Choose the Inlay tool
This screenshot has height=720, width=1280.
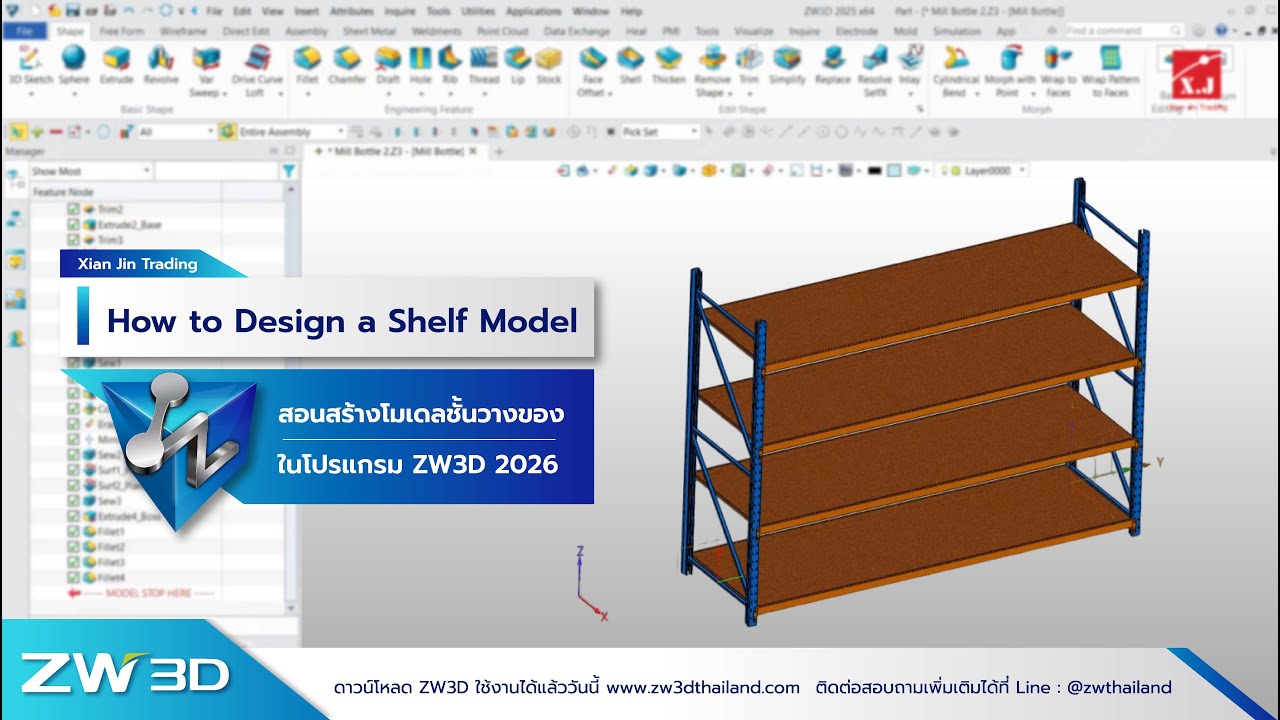pyautogui.click(x=909, y=67)
